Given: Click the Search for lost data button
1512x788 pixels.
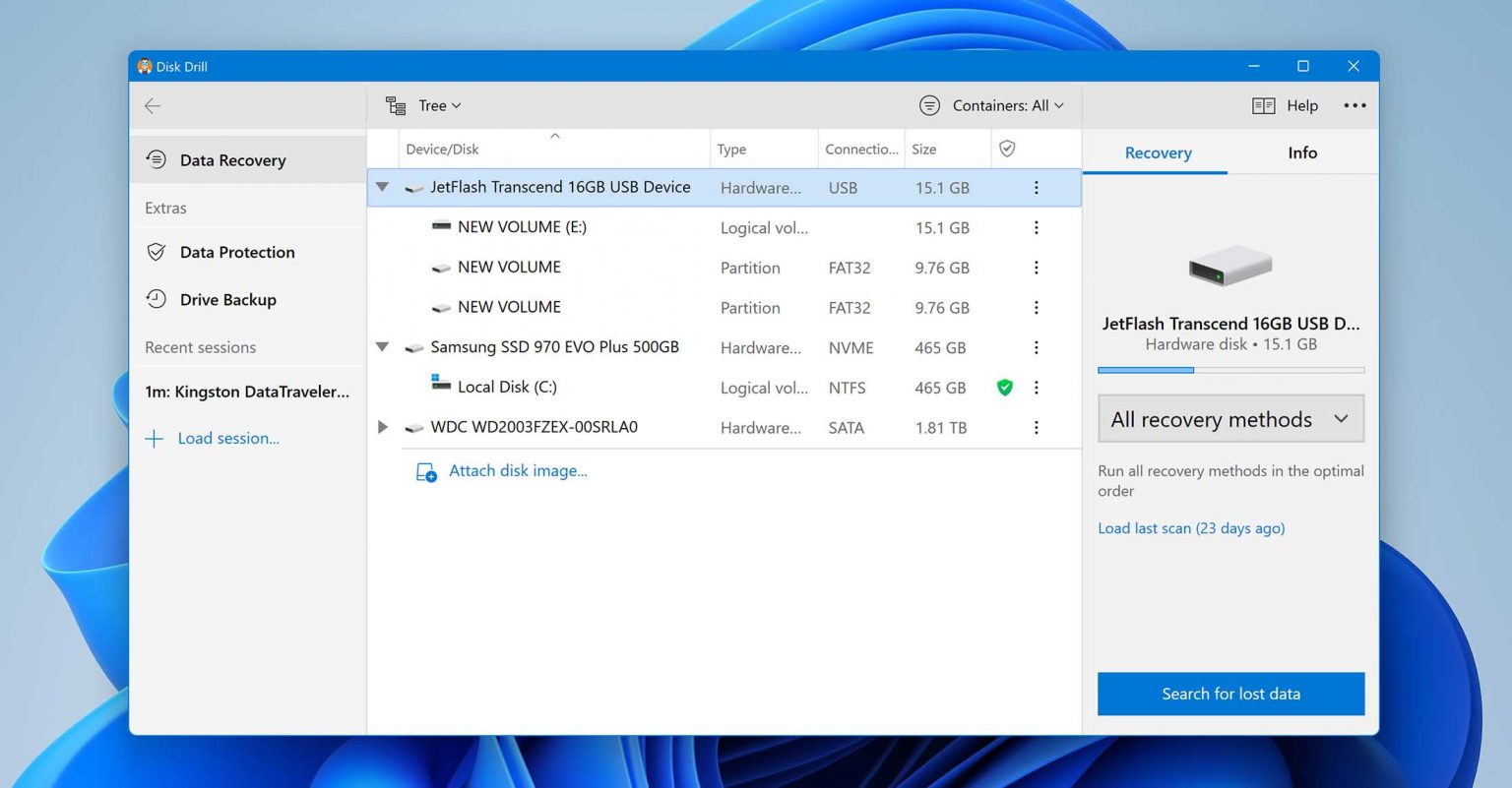Looking at the screenshot, I should click(1230, 694).
